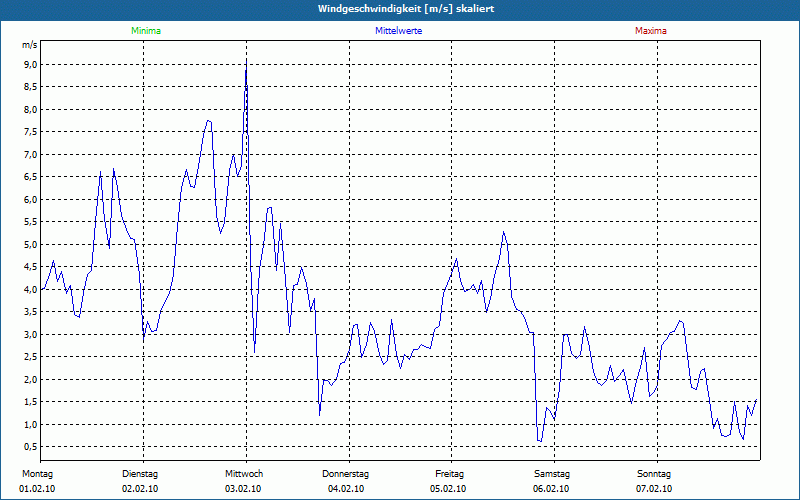Click the 6,5 y-axis label
Image resolution: width=800 pixels, height=500 pixels.
[31, 177]
